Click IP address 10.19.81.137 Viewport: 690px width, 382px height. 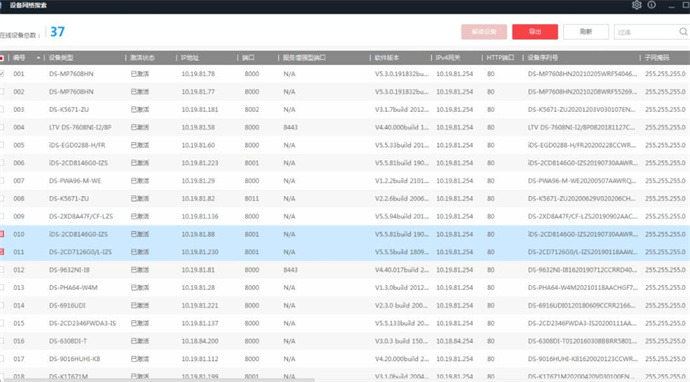[x=200, y=323]
